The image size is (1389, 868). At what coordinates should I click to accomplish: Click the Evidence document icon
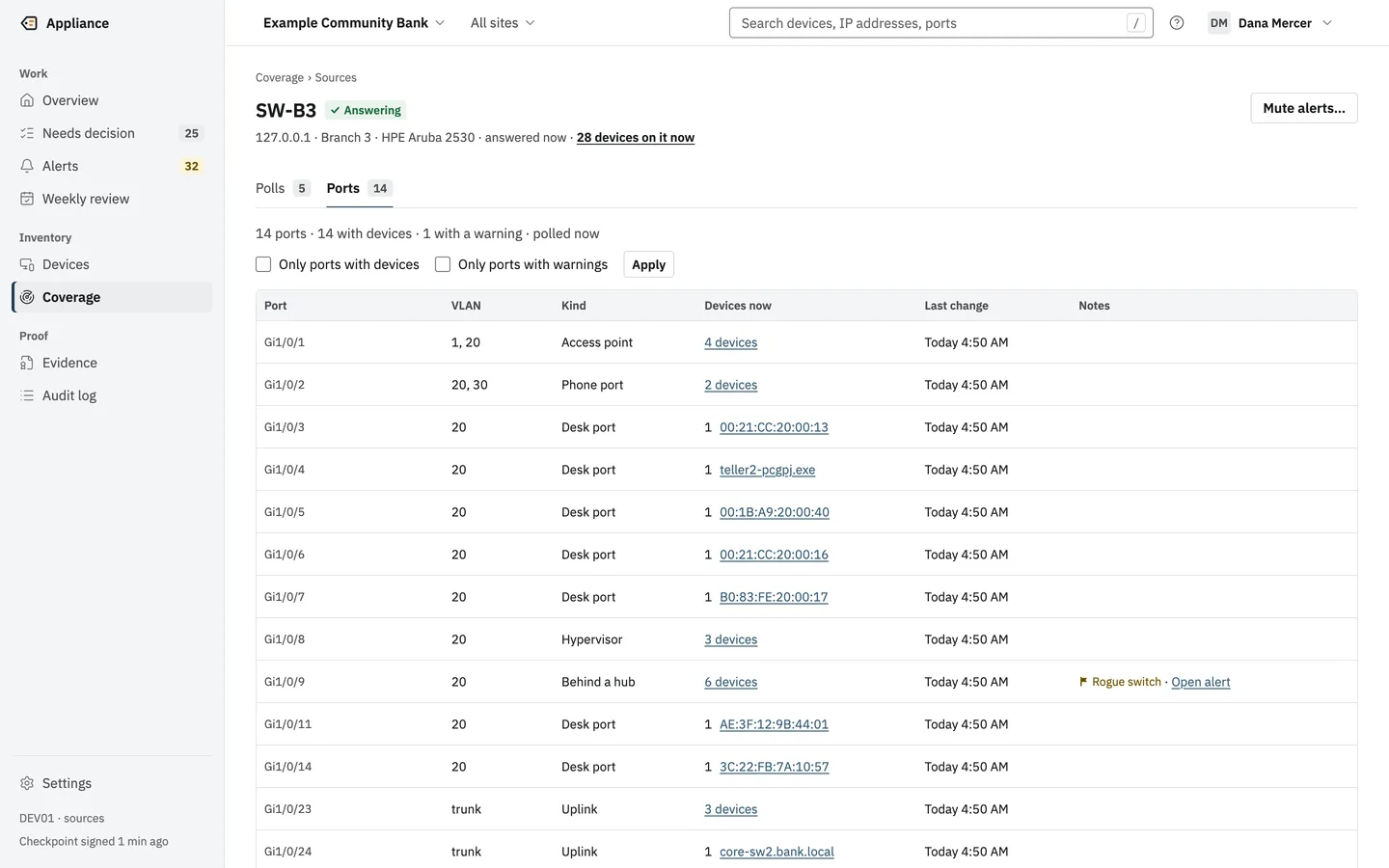[27, 363]
